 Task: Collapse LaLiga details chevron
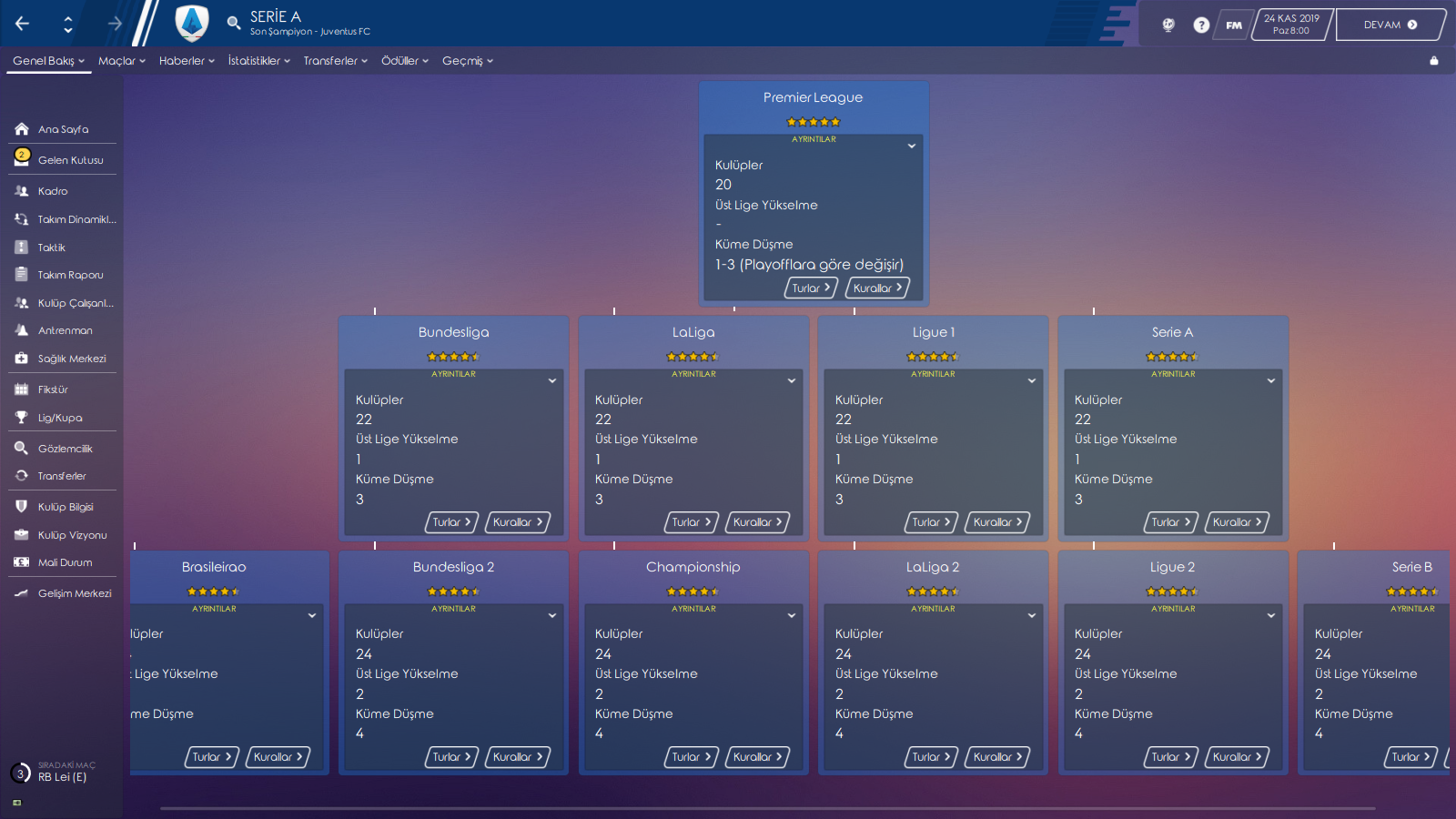(x=791, y=381)
